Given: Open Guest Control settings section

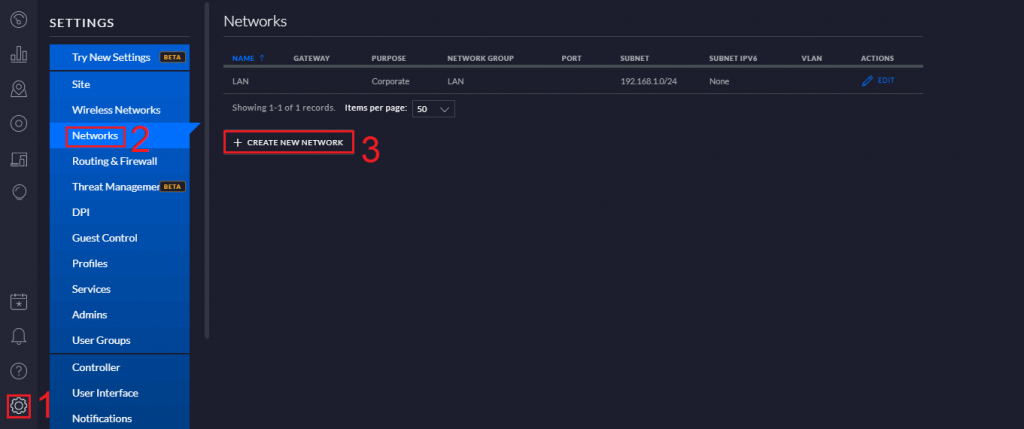Looking at the screenshot, I should coord(105,238).
